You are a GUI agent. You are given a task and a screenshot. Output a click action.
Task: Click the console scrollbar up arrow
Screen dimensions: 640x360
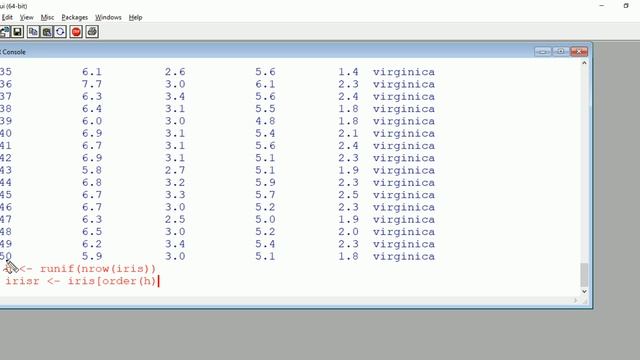pos(584,63)
